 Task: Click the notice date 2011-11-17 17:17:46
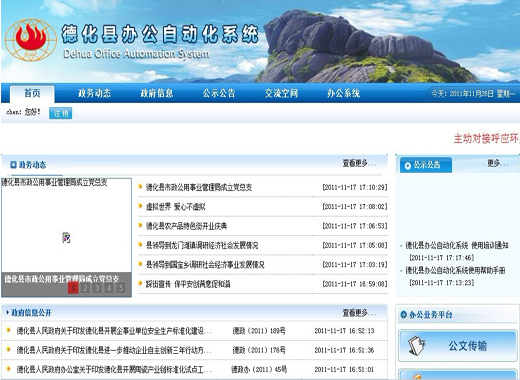pyautogui.click(x=442, y=258)
